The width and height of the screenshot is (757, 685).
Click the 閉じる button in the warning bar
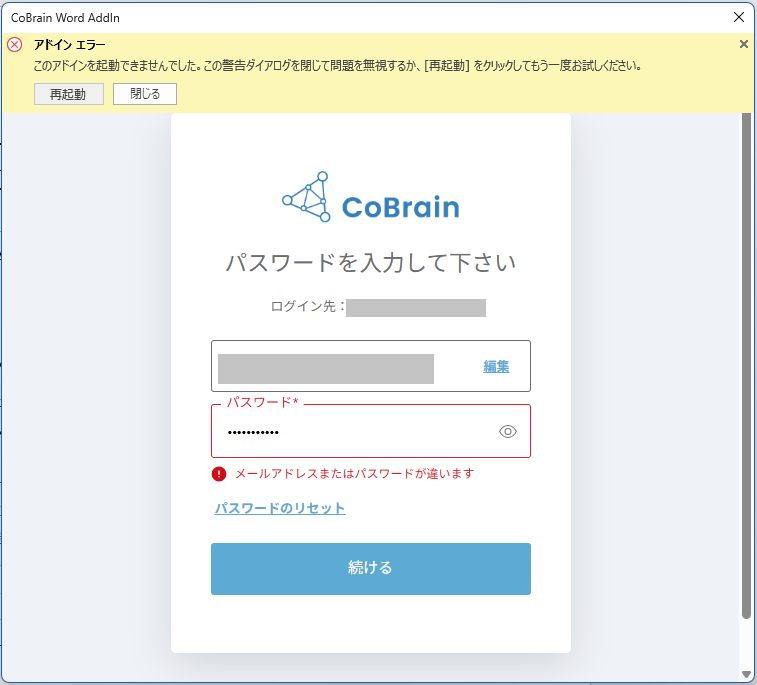click(x=145, y=94)
